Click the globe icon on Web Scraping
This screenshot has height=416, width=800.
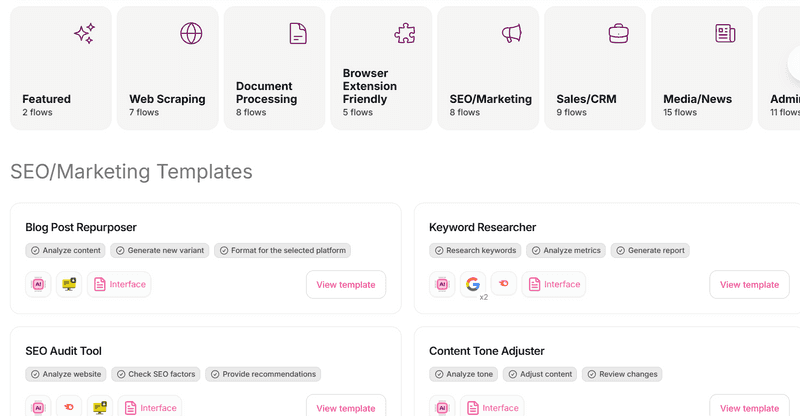click(x=191, y=34)
